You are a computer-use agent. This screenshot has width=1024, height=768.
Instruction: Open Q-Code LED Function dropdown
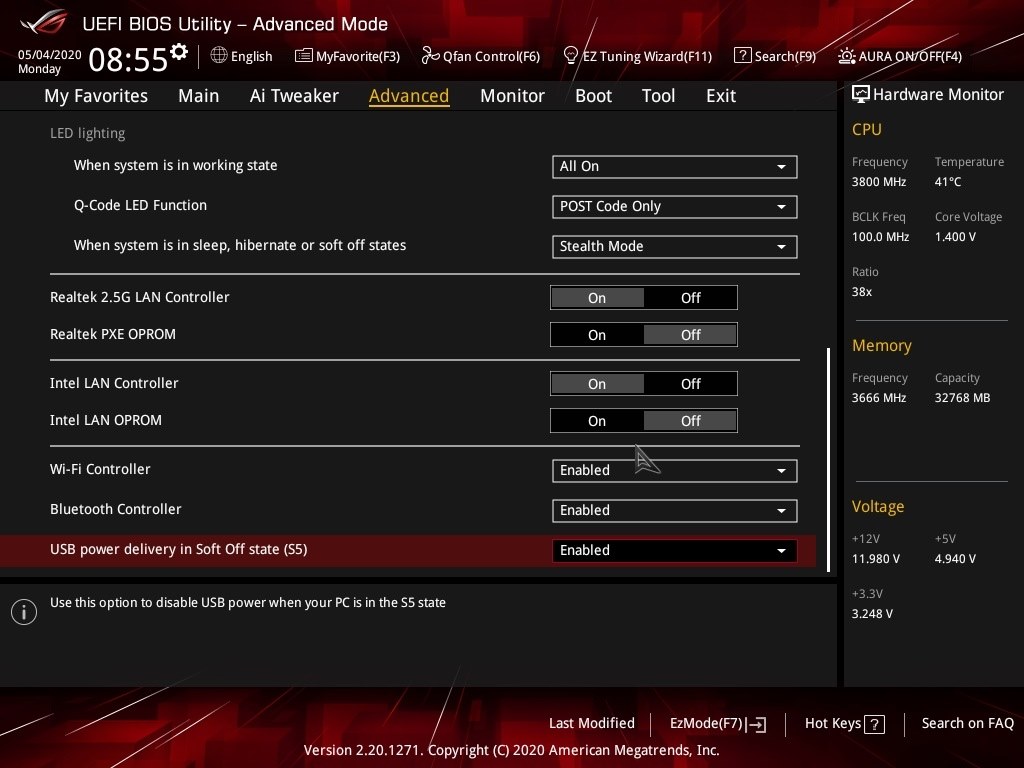[x=675, y=206]
